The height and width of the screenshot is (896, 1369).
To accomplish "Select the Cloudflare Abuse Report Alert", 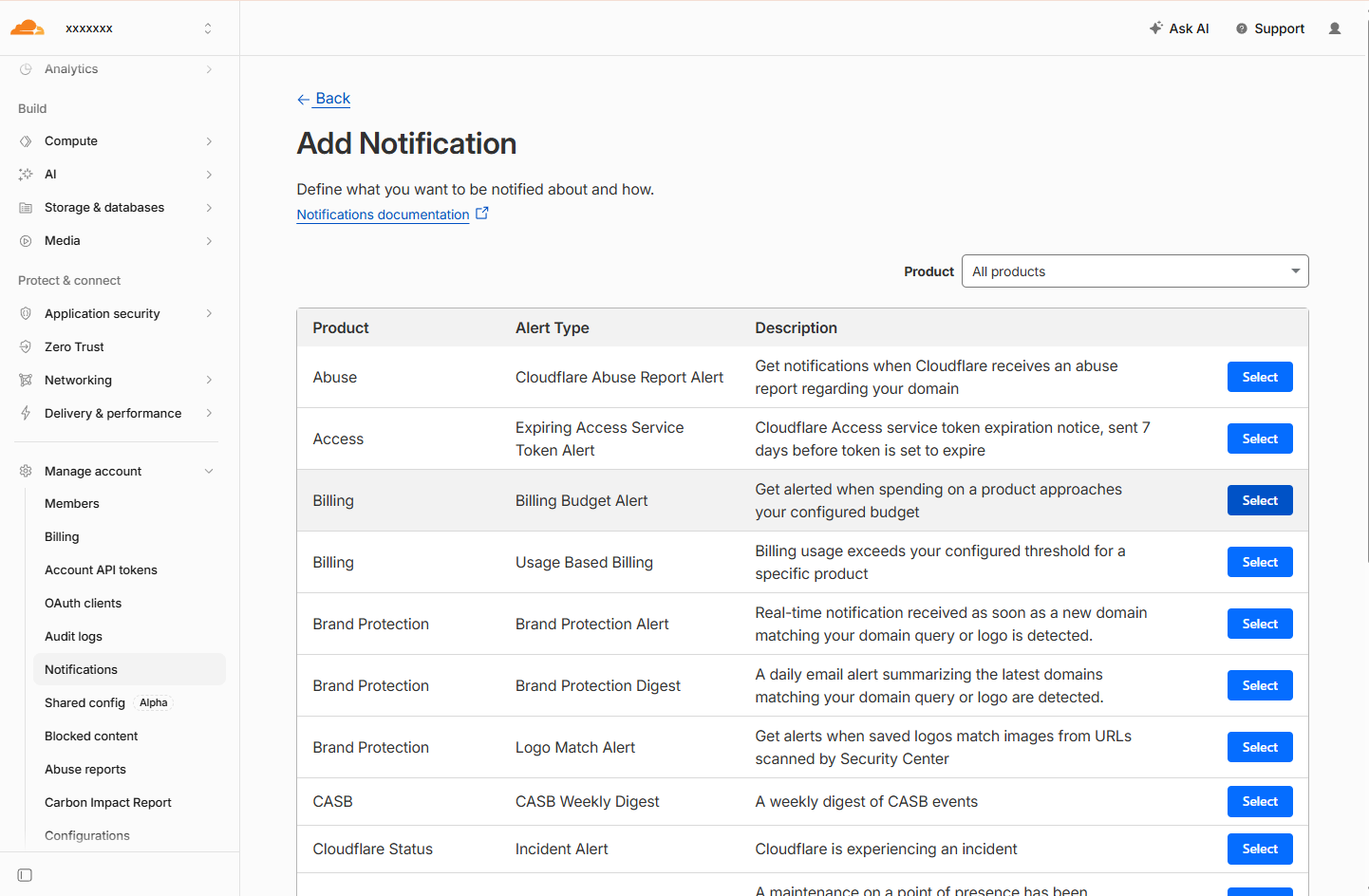I will pyautogui.click(x=1260, y=377).
